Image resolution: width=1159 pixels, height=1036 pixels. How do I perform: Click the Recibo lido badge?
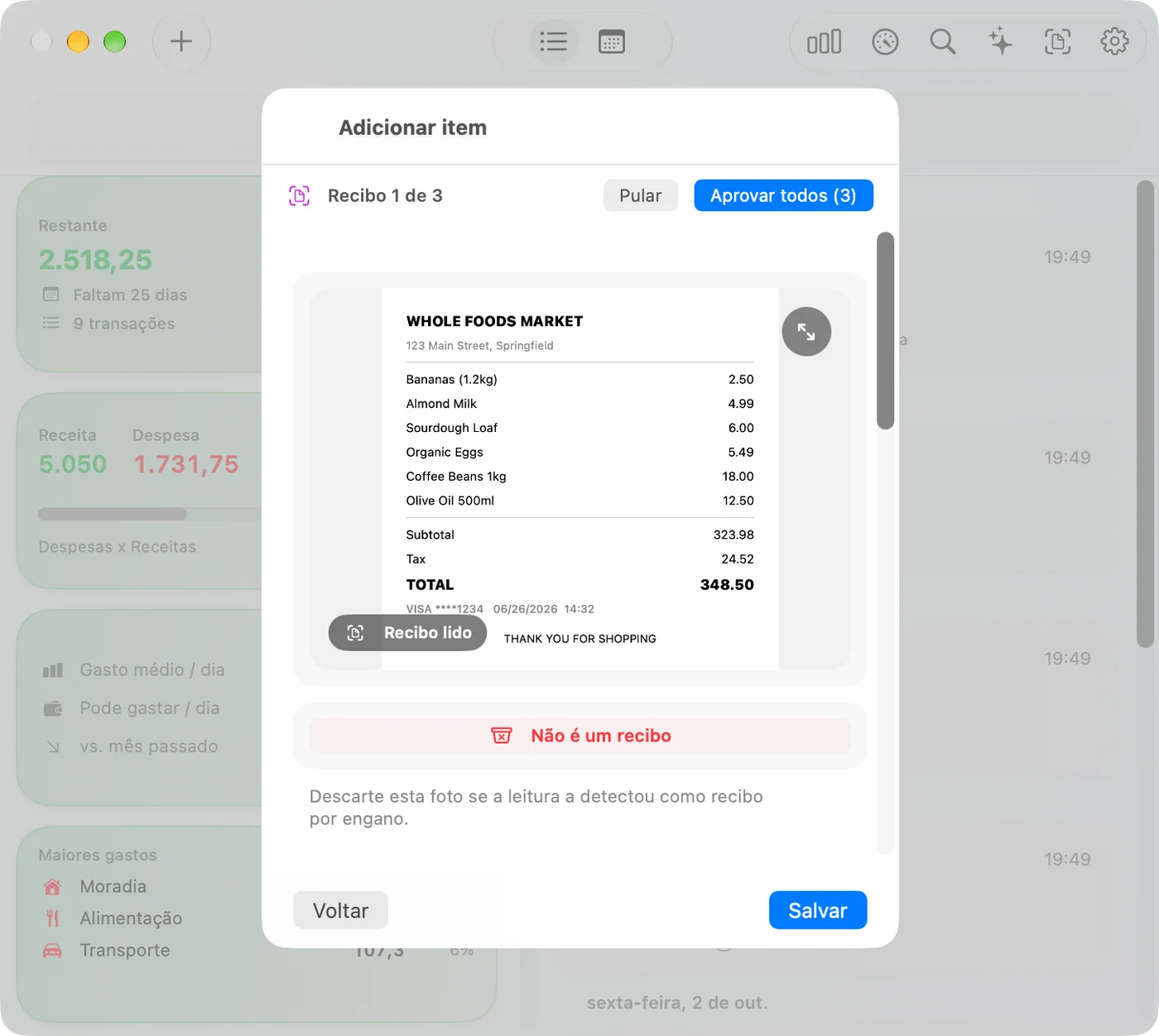pyautogui.click(x=407, y=633)
